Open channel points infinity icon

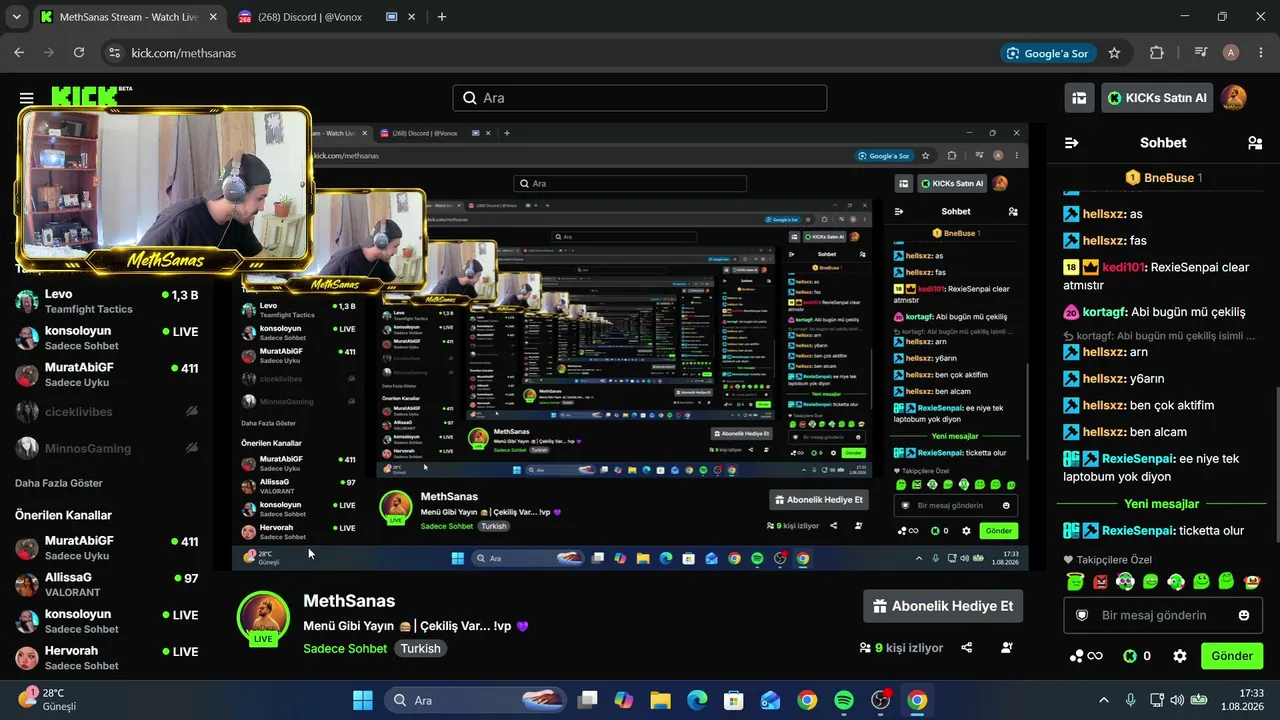click(1086, 656)
